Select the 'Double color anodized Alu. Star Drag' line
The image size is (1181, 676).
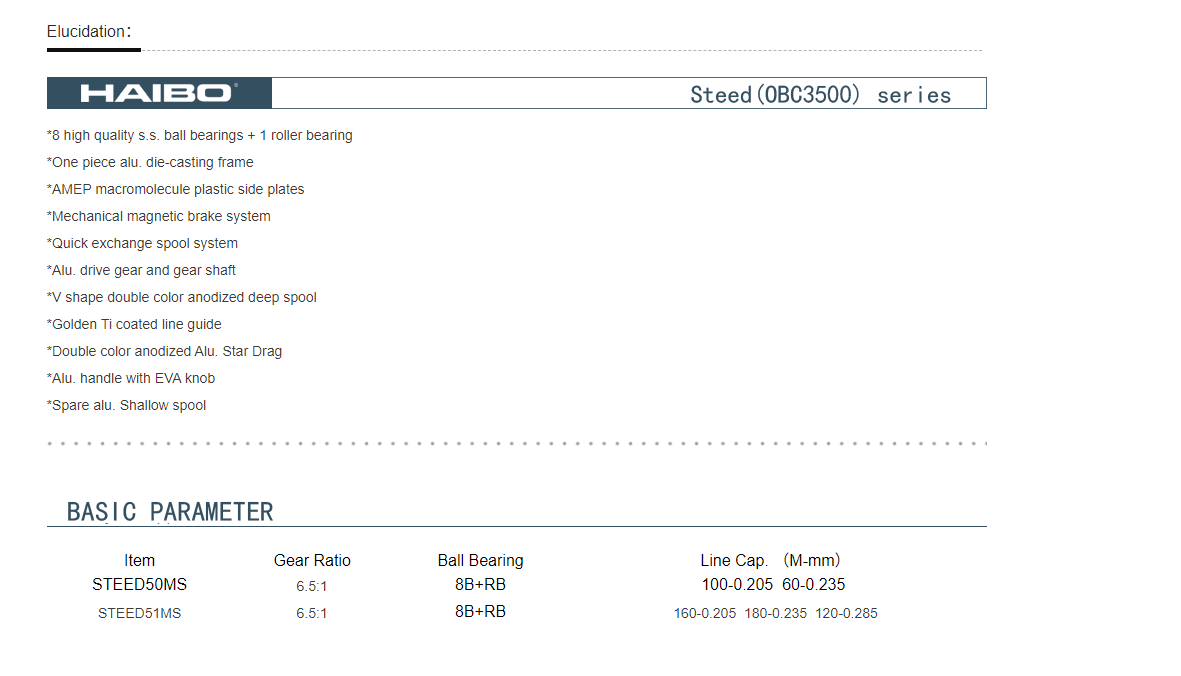pyautogui.click(x=164, y=352)
